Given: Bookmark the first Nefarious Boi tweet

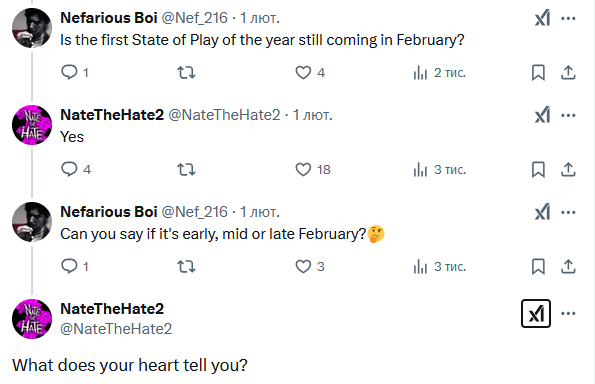Looking at the screenshot, I should 538,72.
